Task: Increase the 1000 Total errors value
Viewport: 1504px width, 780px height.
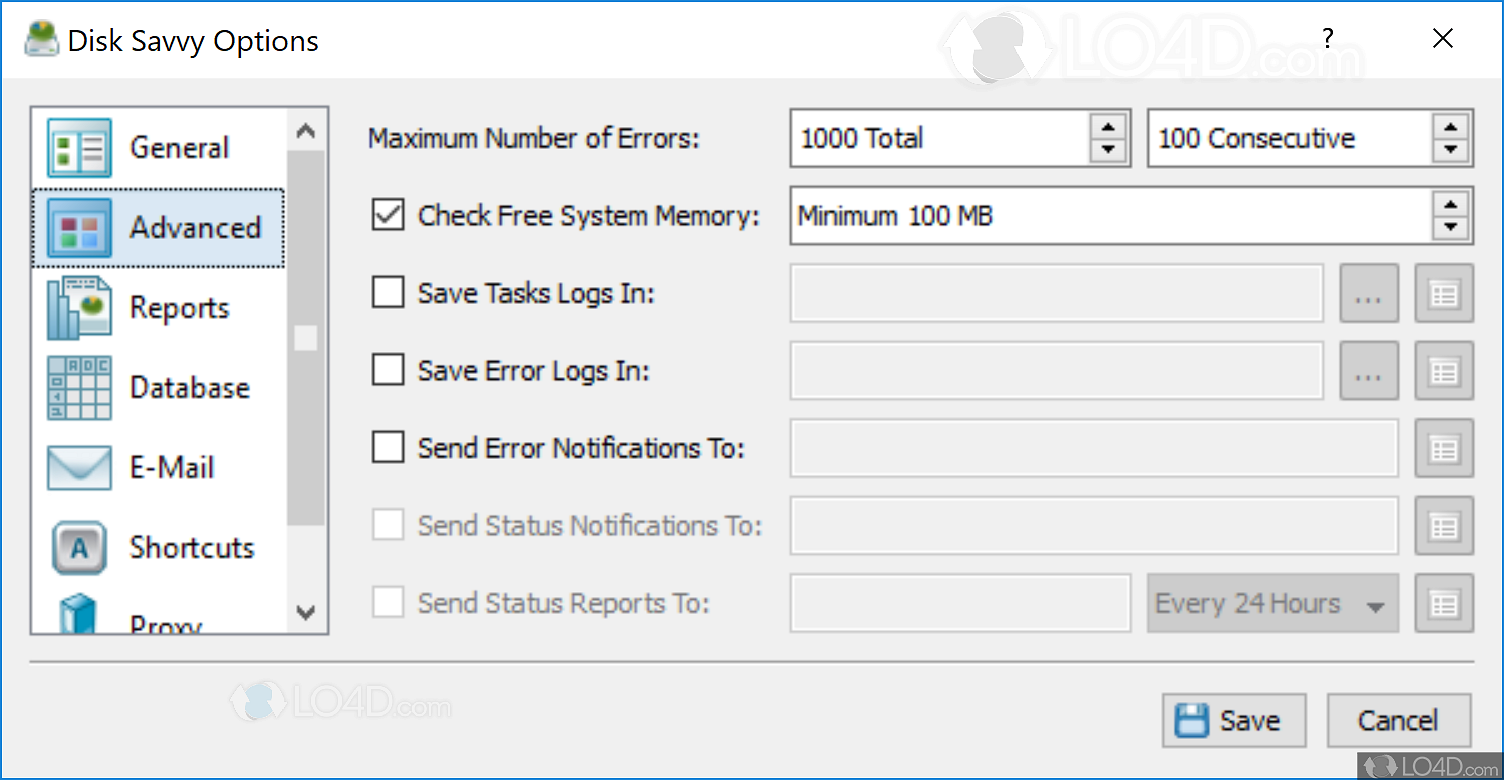Action: (x=1108, y=128)
